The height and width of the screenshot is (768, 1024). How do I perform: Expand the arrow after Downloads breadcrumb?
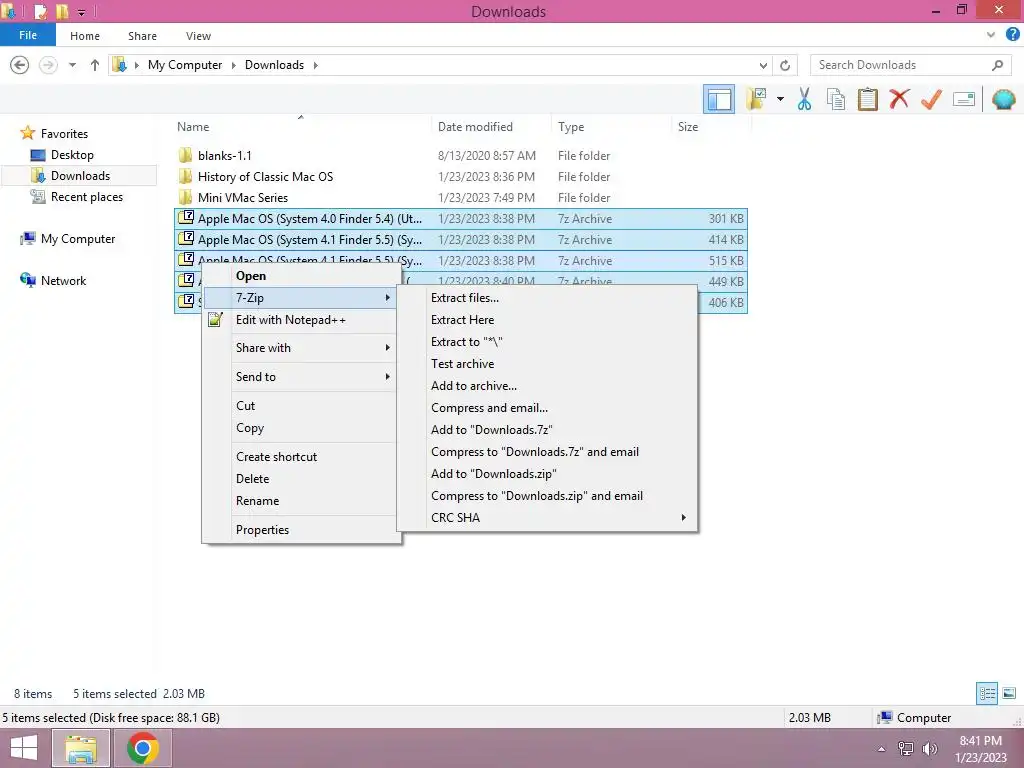click(x=315, y=65)
